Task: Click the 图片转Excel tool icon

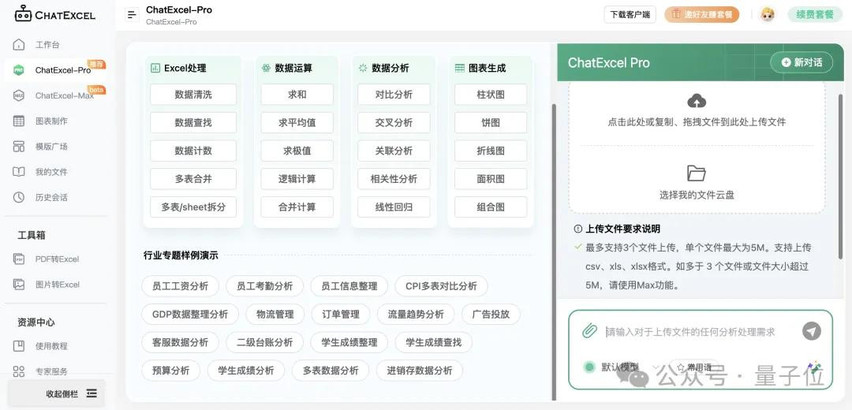Action: coord(19,284)
